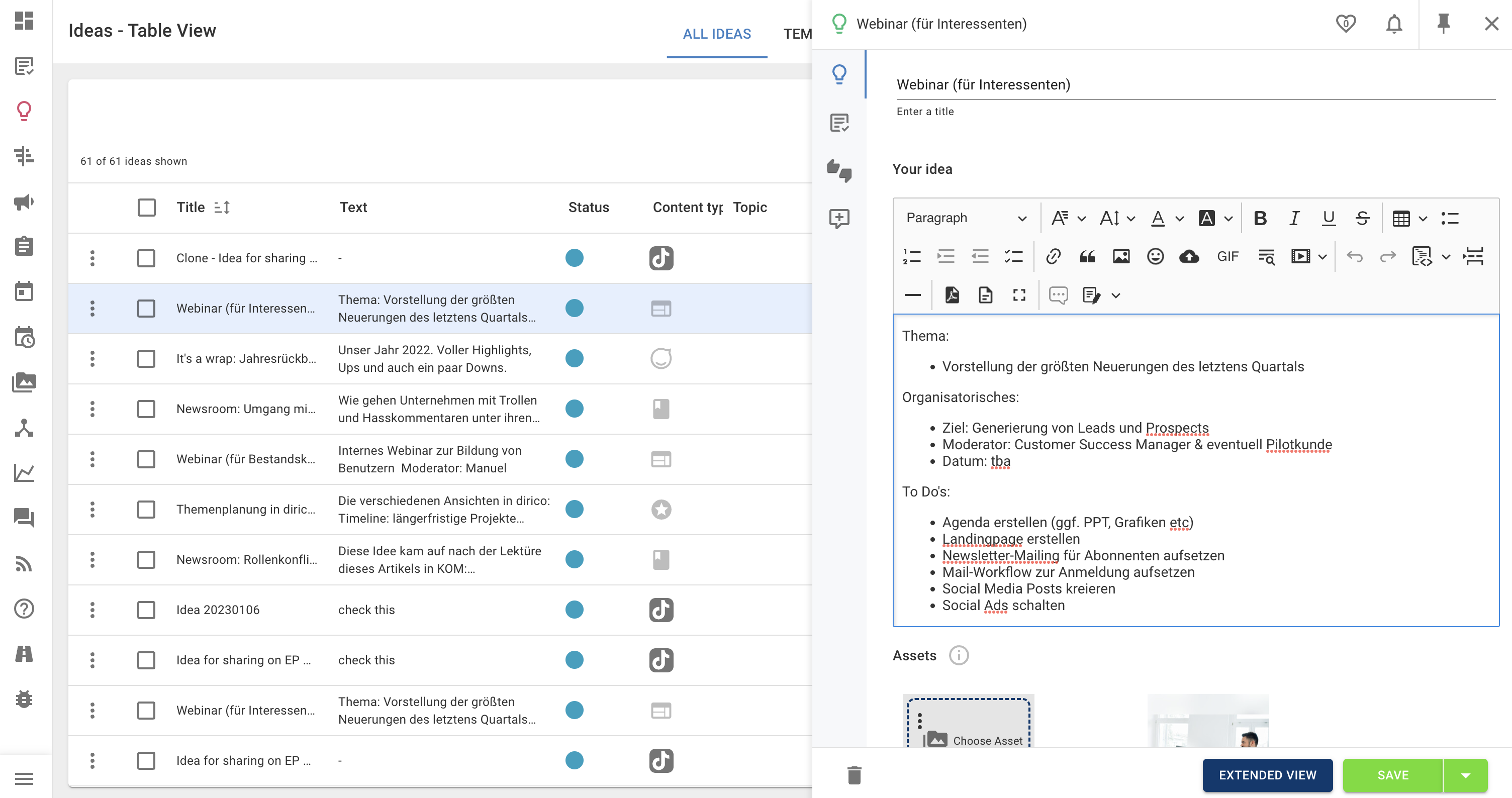This screenshot has width=1512, height=798.
Task: Open the bug report sidebar icon
Action: [x=24, y=699]
